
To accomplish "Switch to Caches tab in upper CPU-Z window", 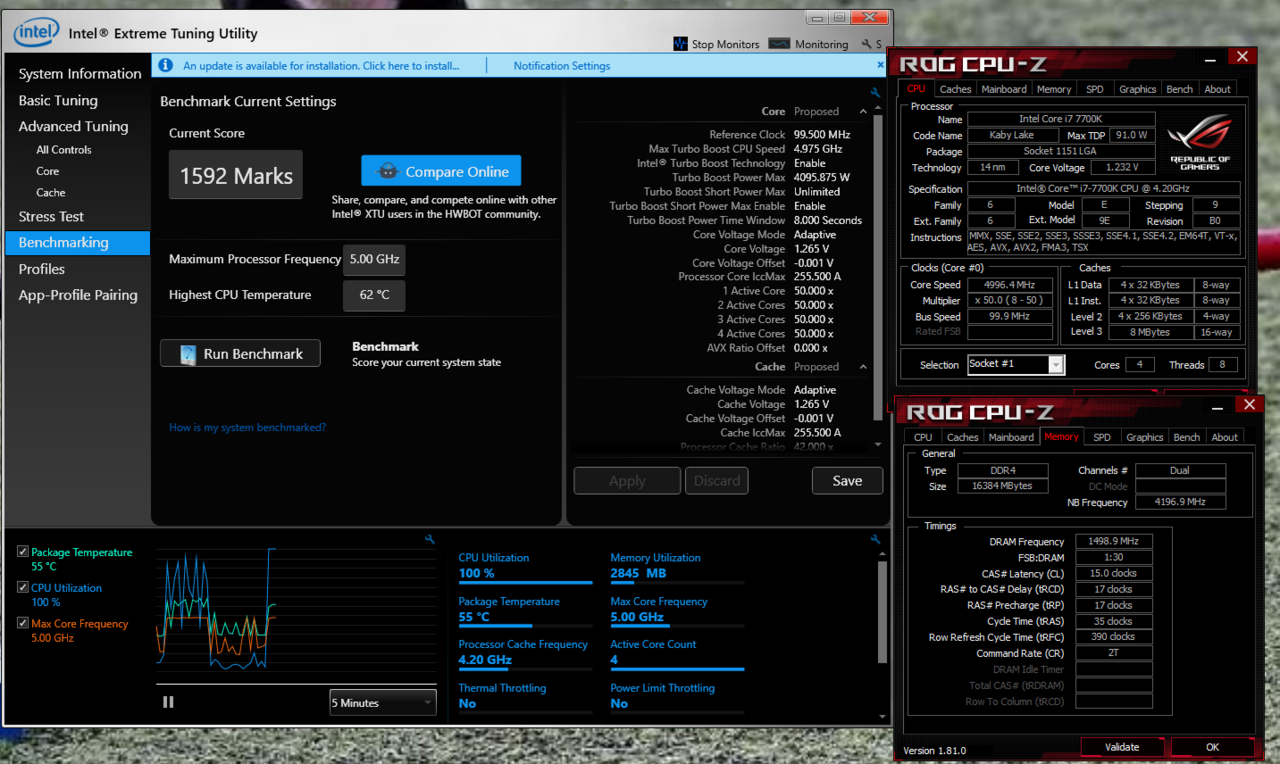I will [x=955, y=89].
